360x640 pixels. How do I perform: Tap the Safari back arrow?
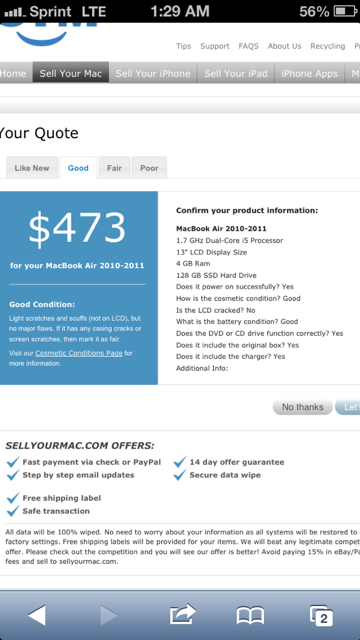pos(37,615)
